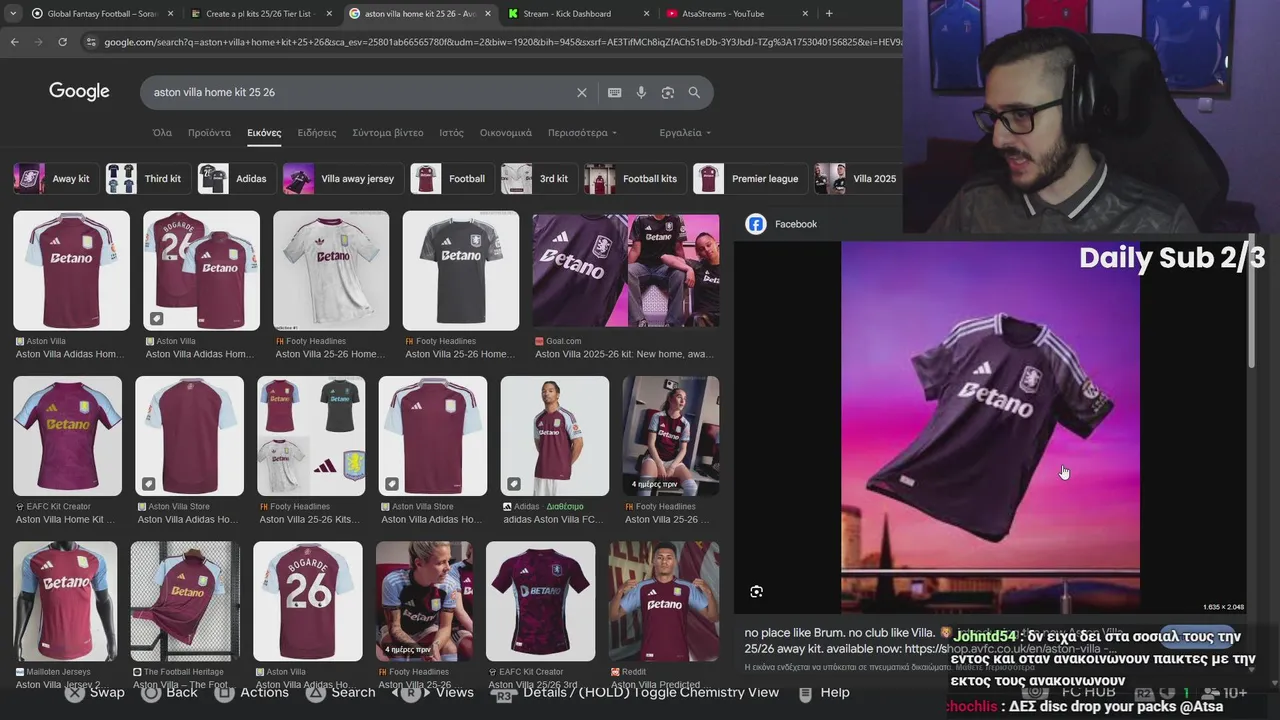The width and height of the screenshot is (1280, 720).
Task: Close the AtsaStreams YouTube tab
Action: pyautogui.click(x=806, y=13)
